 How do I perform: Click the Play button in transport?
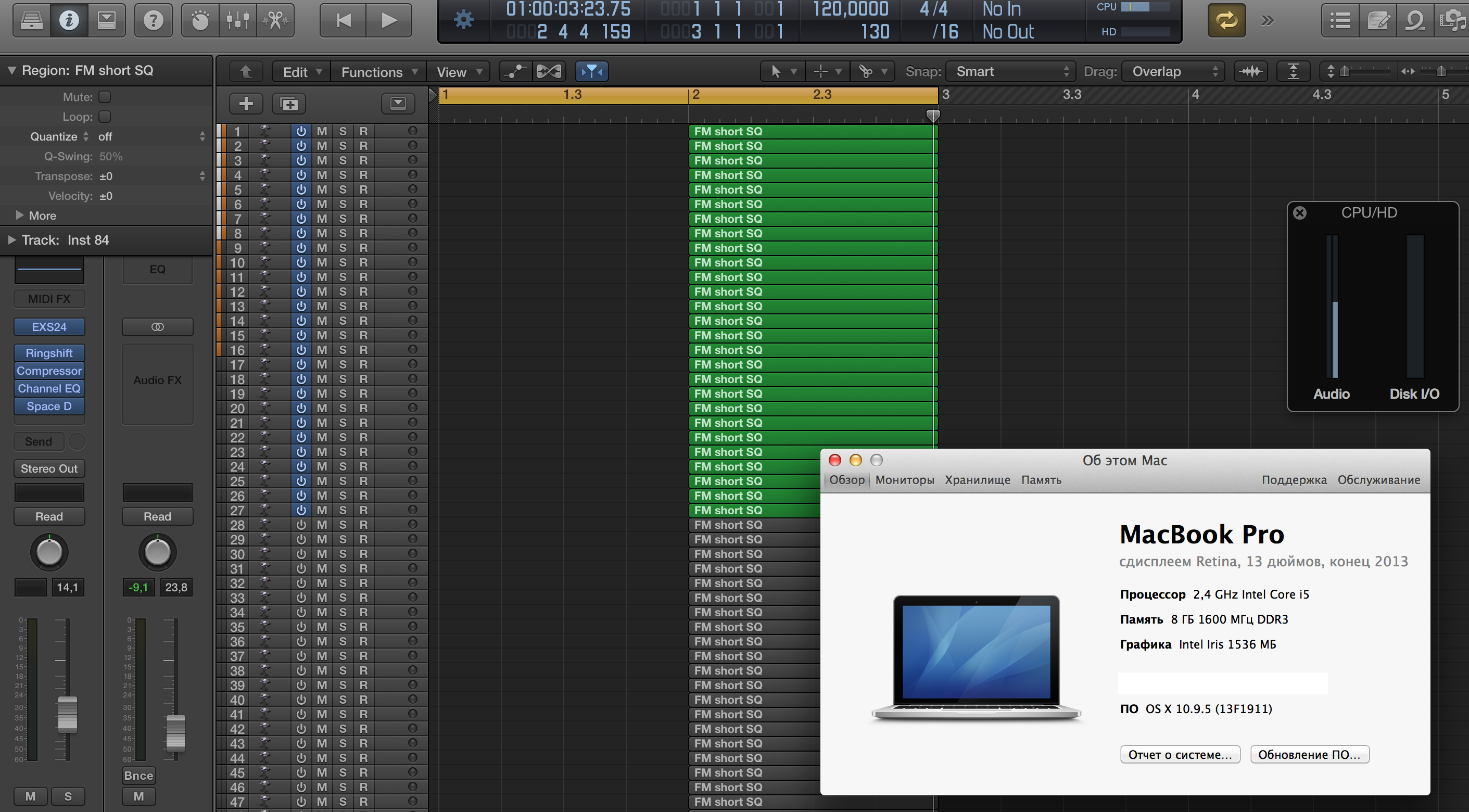pos(389,20)
